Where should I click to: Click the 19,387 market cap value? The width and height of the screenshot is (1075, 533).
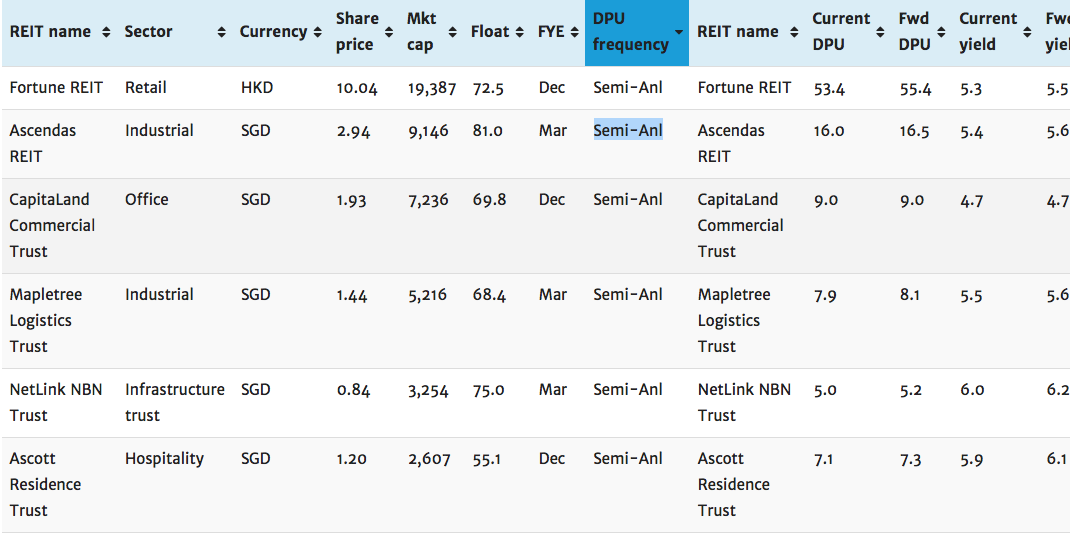431,89
